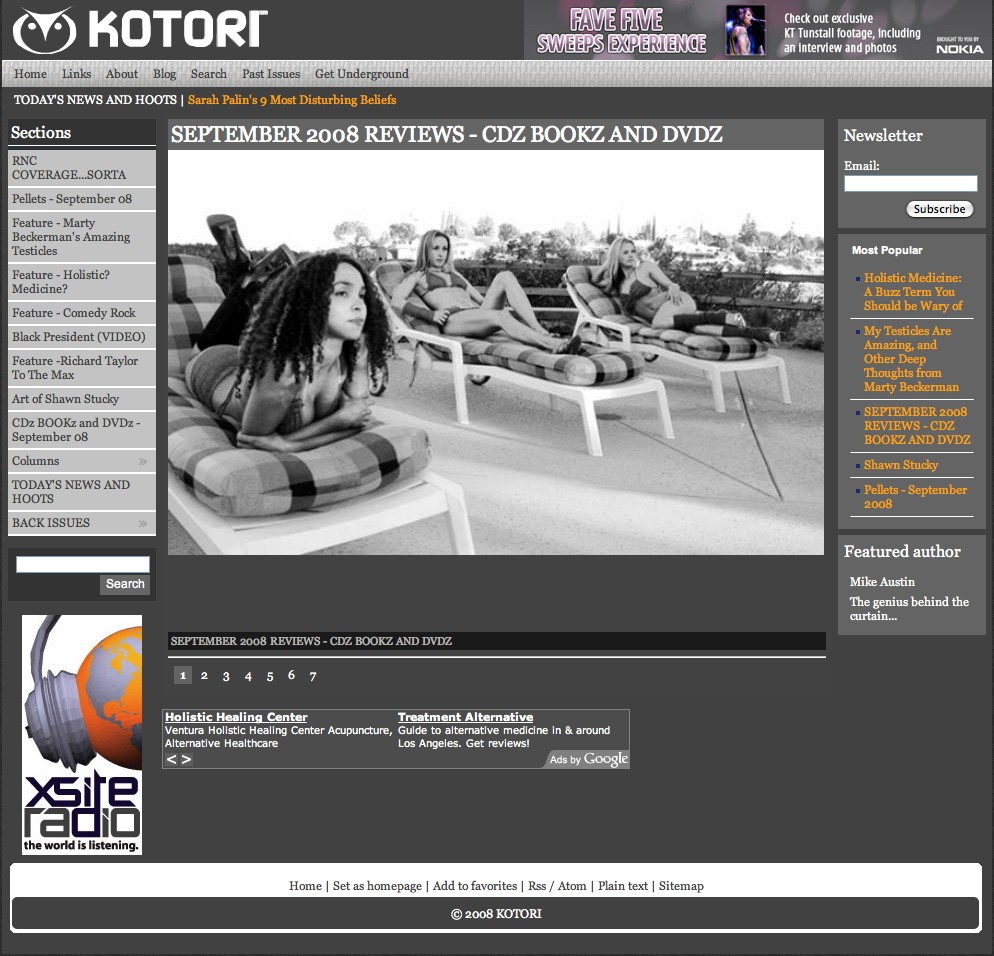The image size is (994, 956).
Task: Open Treatment Alternative ad link
Action: 465,717
